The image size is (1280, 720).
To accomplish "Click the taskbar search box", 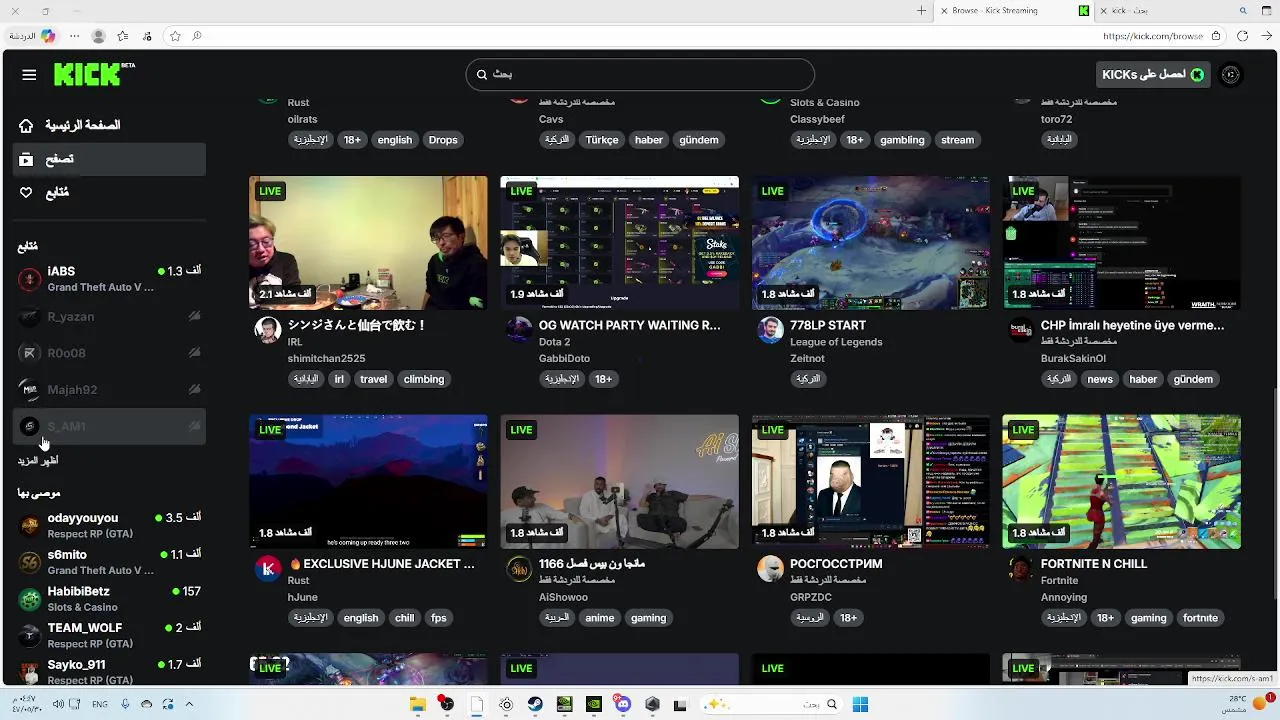I will pos(771,704).
